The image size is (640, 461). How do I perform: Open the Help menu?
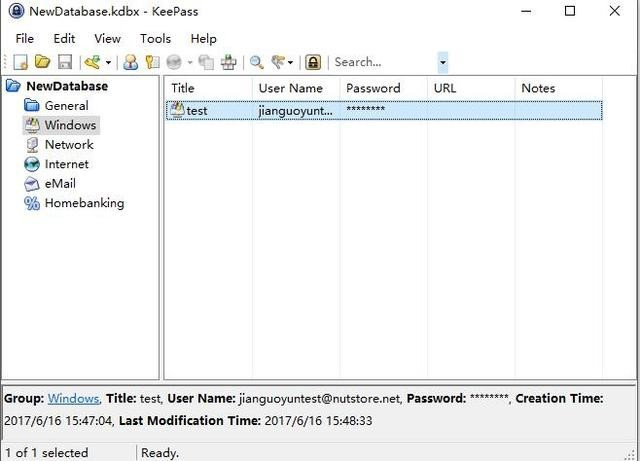click(203, 39)
